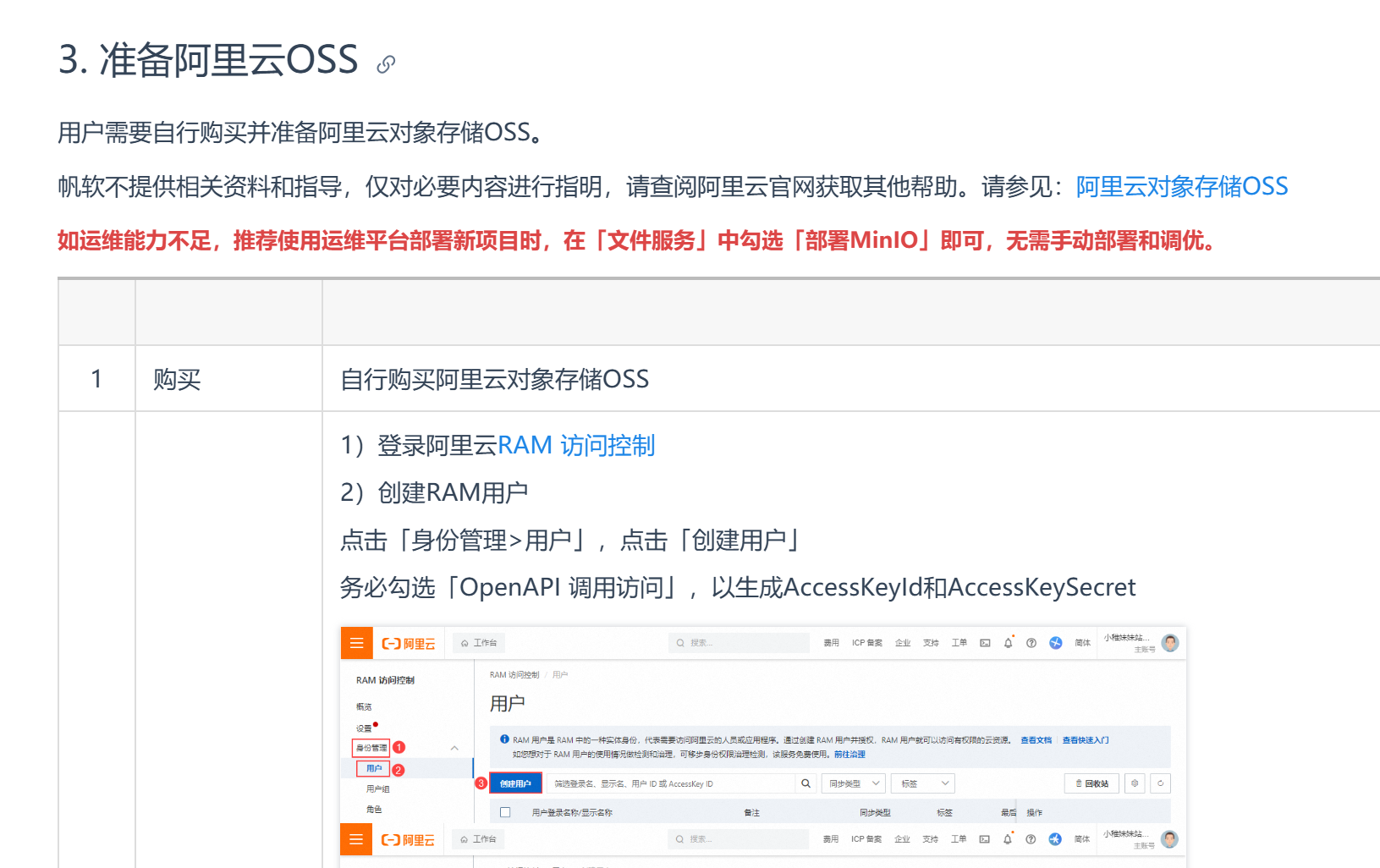Screen dimensions: 1380x868
Task: Tick the select-all checkbox in the user table header
Action: point(505,812)
